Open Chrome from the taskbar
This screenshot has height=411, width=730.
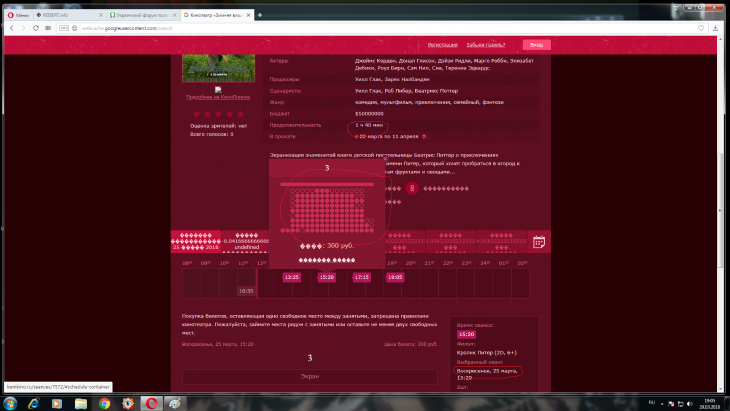pos(104,402)
